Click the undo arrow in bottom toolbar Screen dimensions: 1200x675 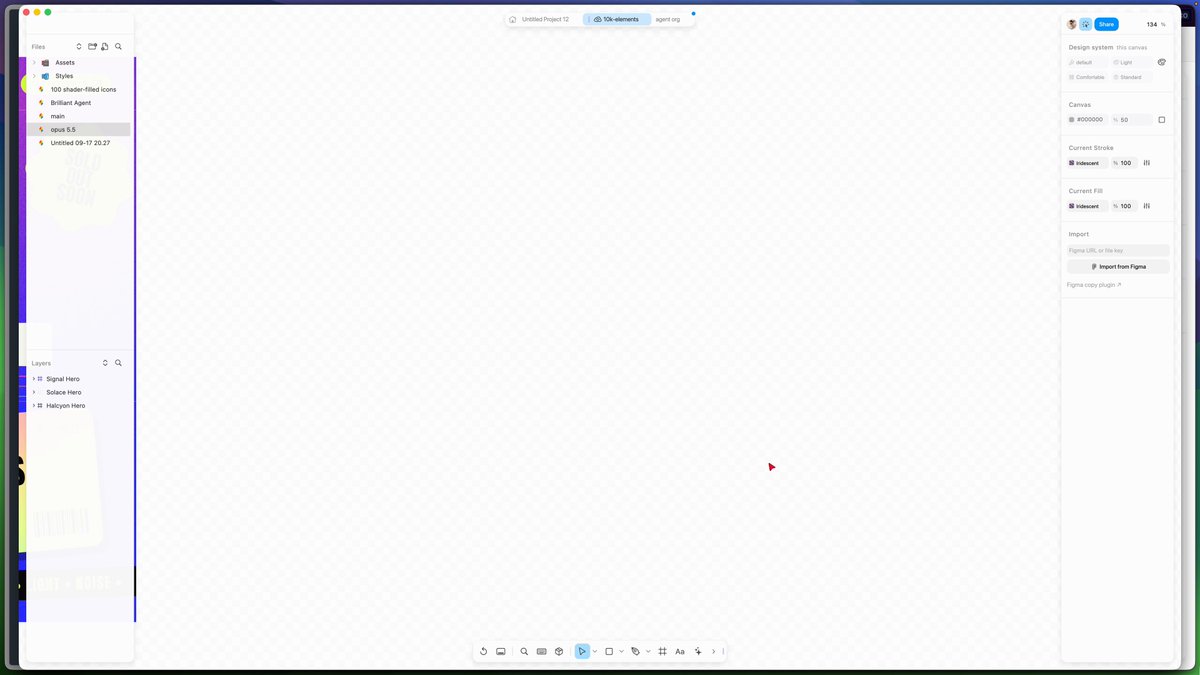point(484,651)
